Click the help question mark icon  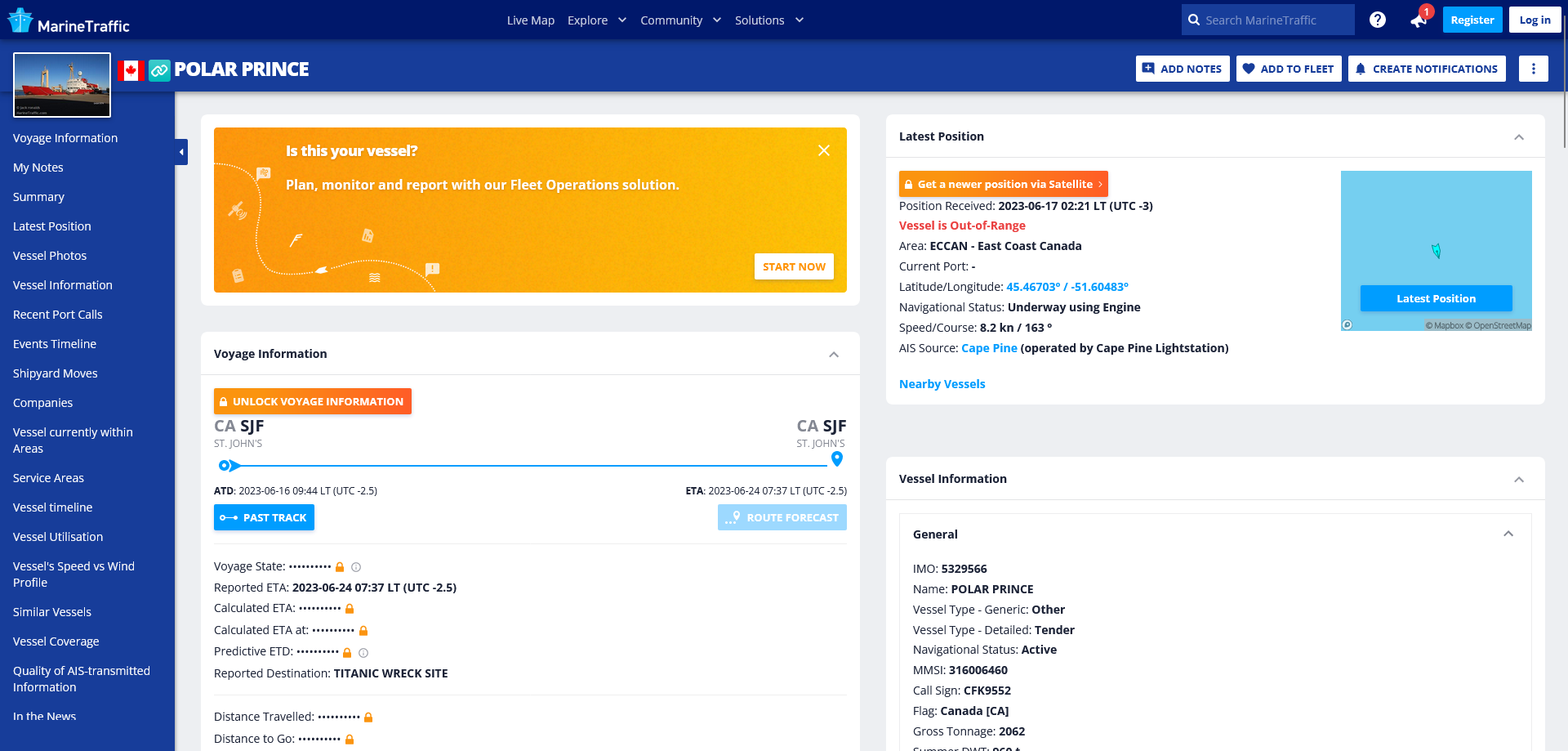tap(1378, 20)
